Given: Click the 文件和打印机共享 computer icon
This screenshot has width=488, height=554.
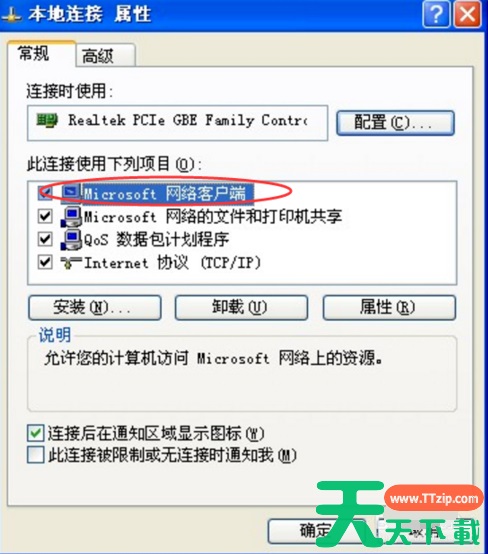Looking at the screenshot, I should [71, 216].
